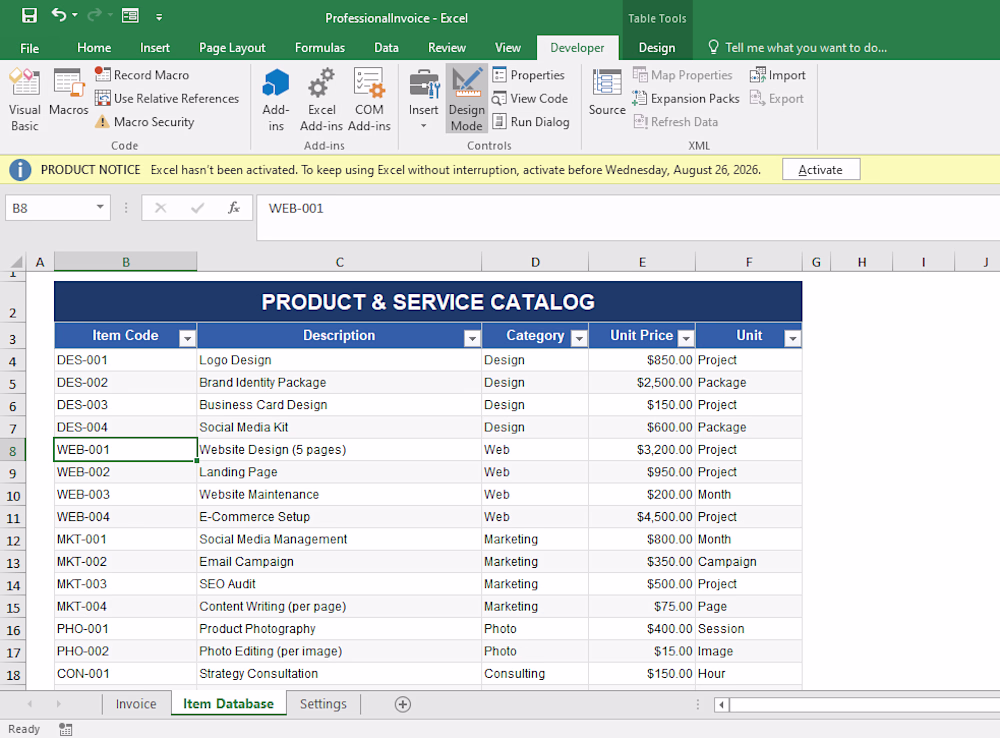Open Excel Add-ins manager
This screenshot has height=738, width=1000.
321,100
